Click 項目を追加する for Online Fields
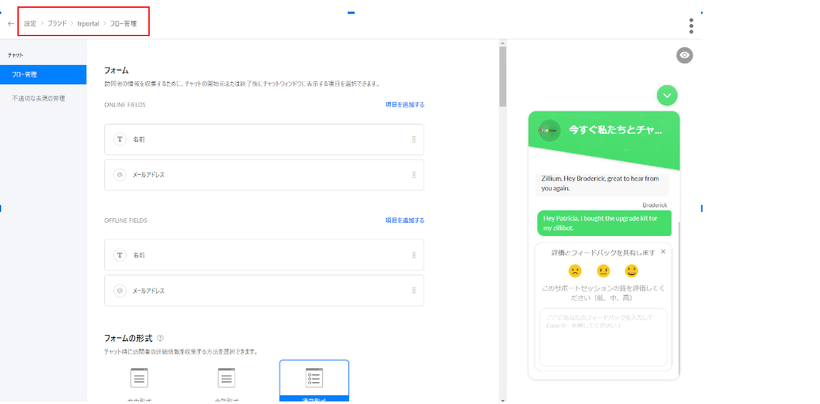Viewport: 820px width, 404px height. coord(405,105)
